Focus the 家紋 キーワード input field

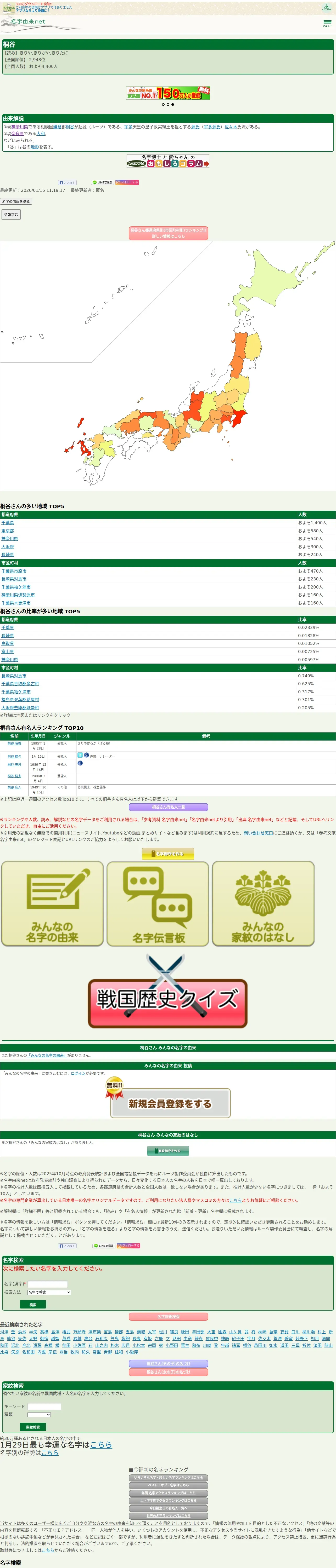(x=44, y=1407)
